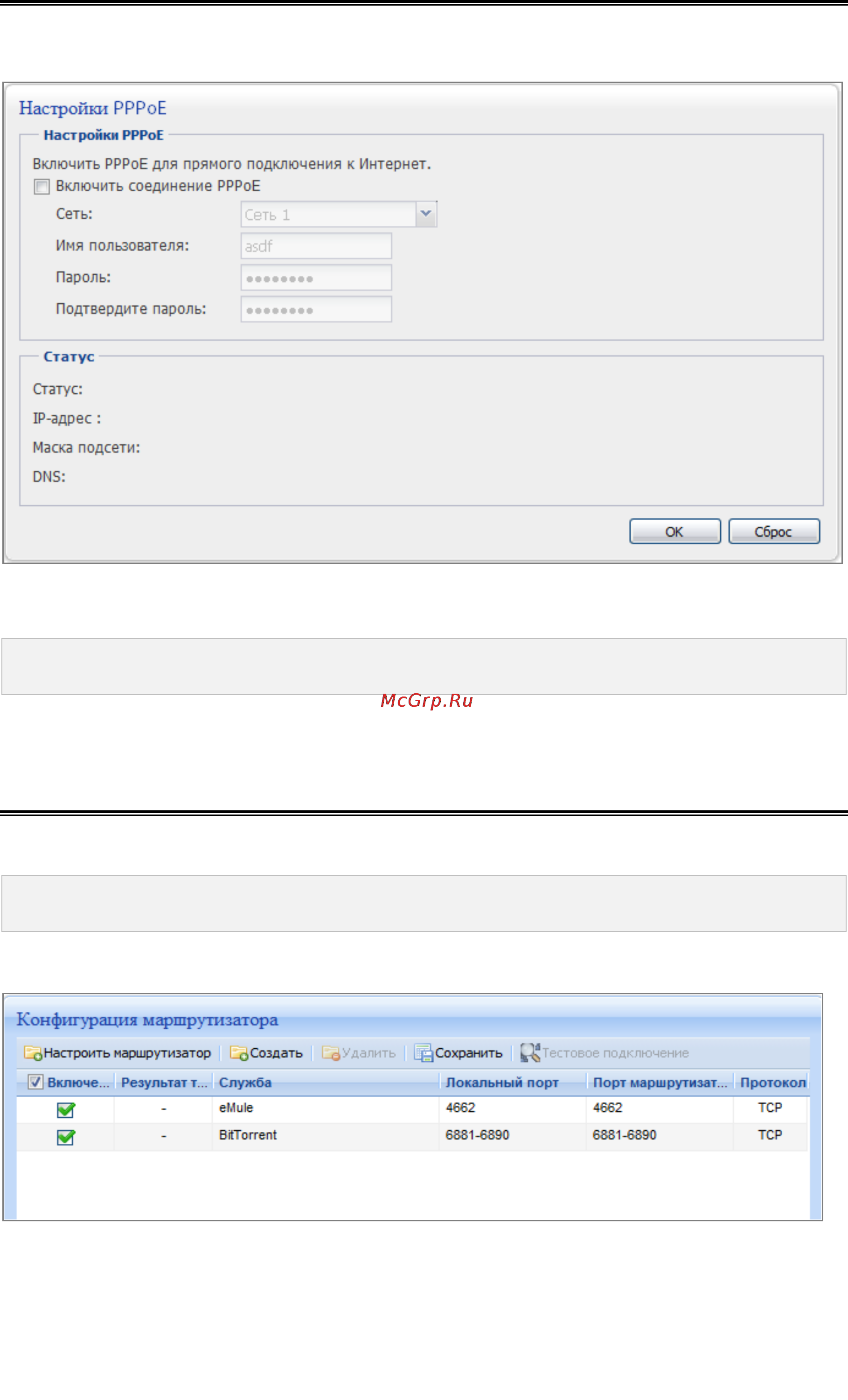Click the Маска подсети status label
The image size is (848, 1400).
click(x=86, y=448)
